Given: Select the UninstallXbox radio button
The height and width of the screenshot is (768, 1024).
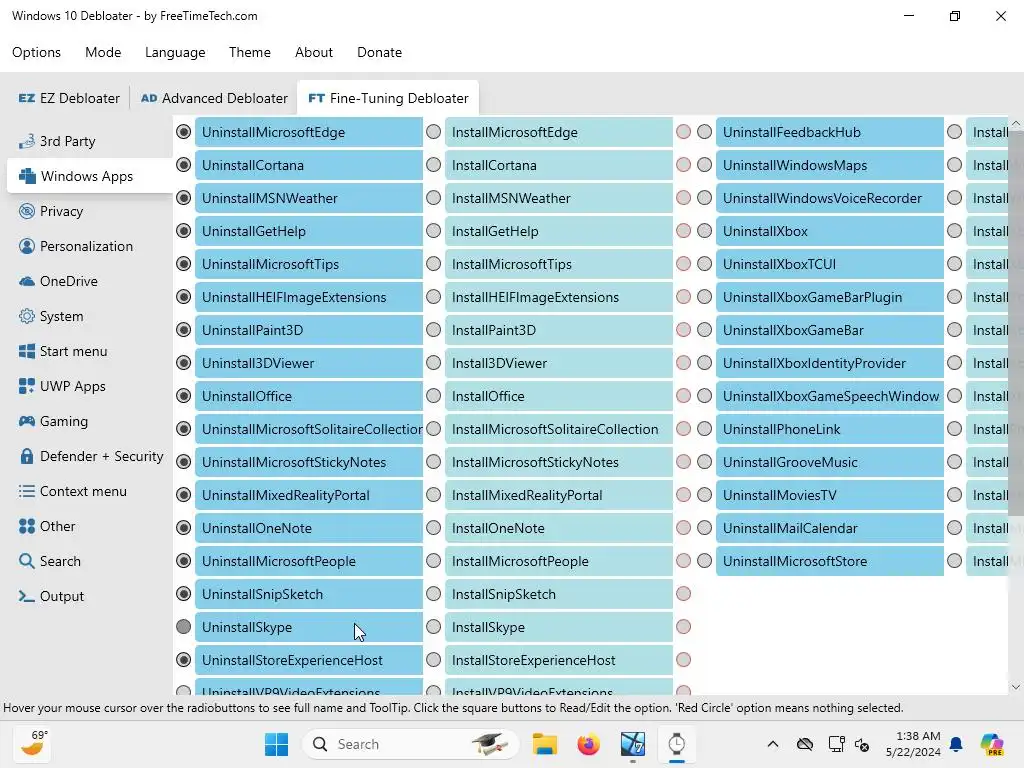Looking at the screenshot, I should (705, 231).
